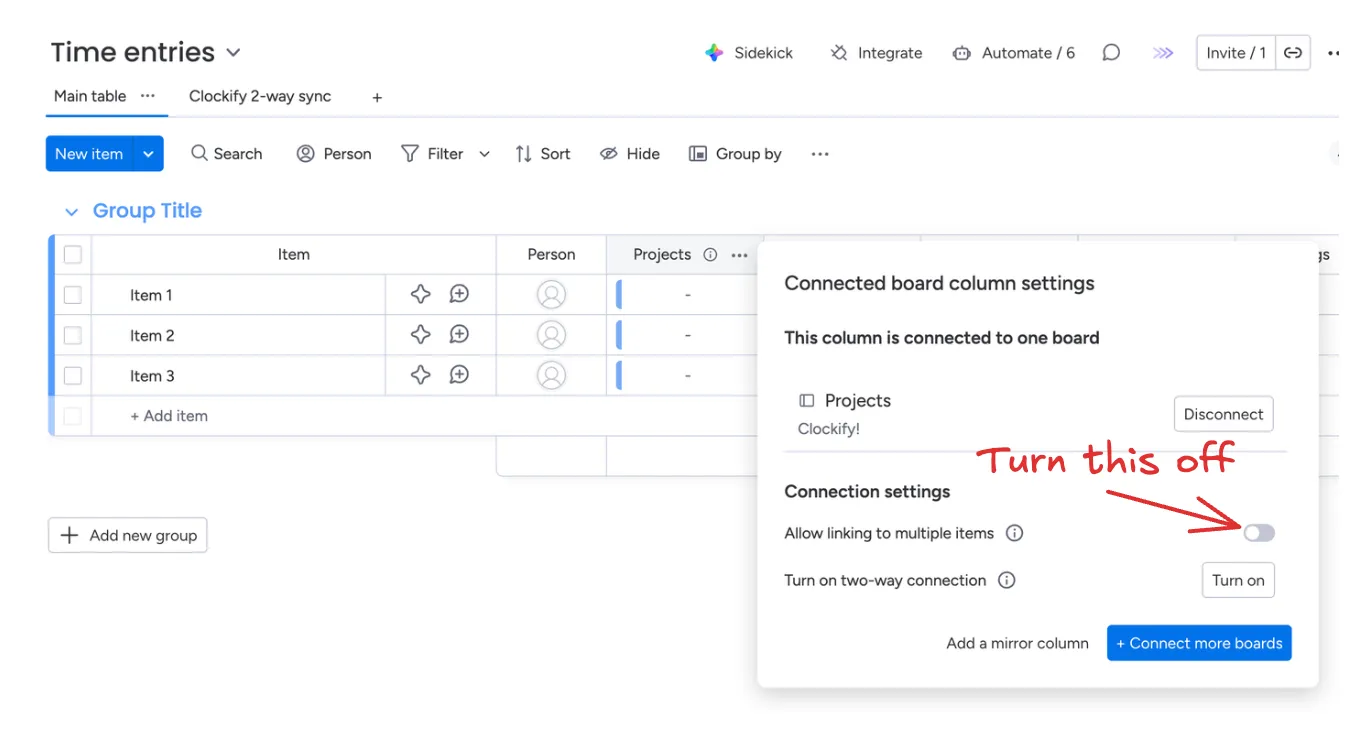Click the AI sparkle icon for Item 1
This screenshot has height=732, width=1358.
(x=421, y=294)
